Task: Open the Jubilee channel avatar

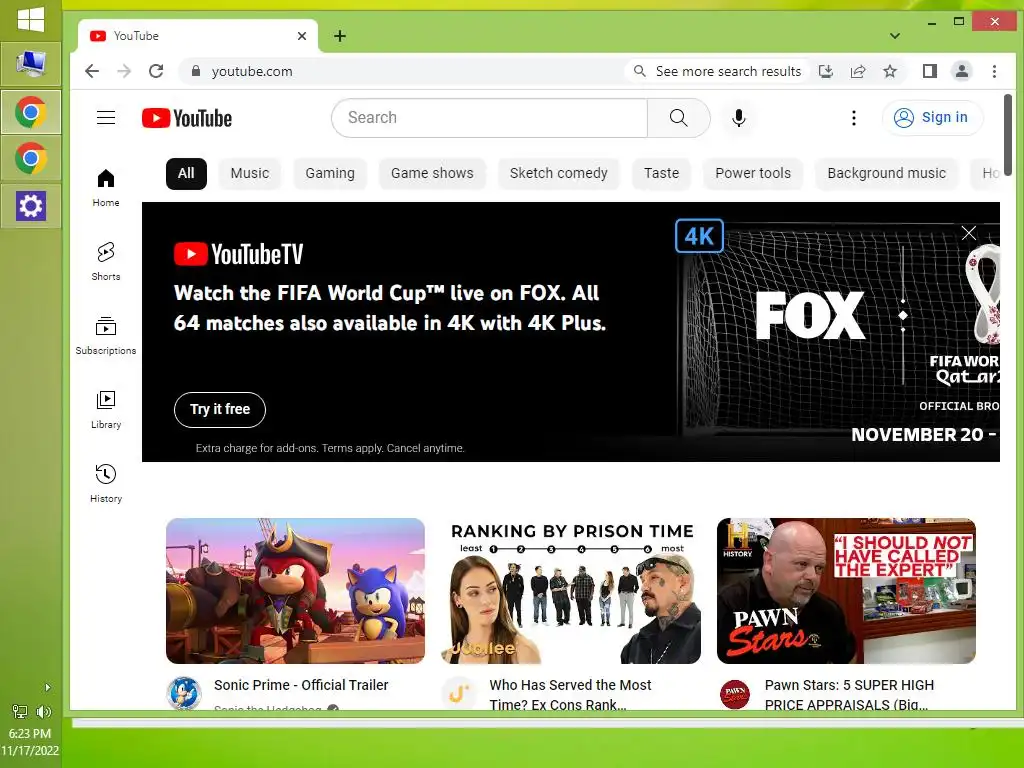Action: [459, 694]
